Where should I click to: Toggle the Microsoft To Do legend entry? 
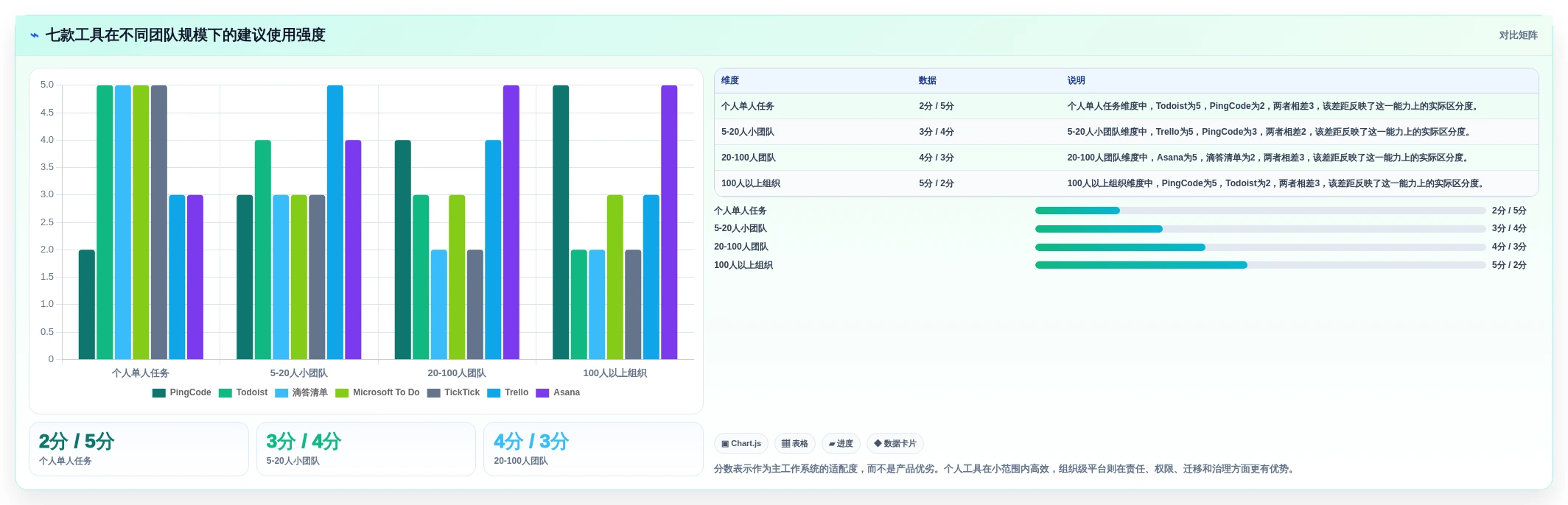pos(377,392)
